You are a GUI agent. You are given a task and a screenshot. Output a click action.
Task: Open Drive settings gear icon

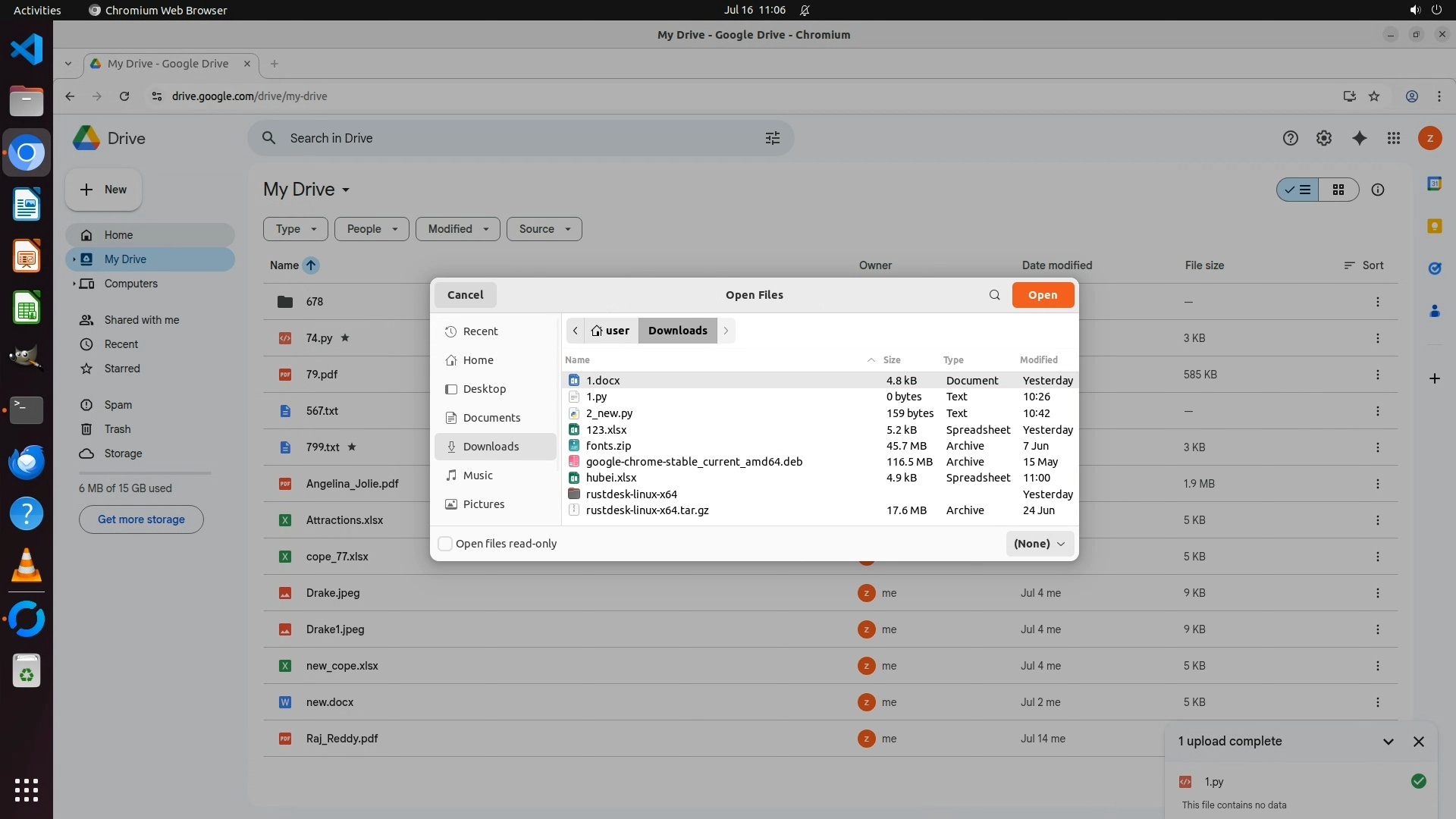pos(1323,138)
